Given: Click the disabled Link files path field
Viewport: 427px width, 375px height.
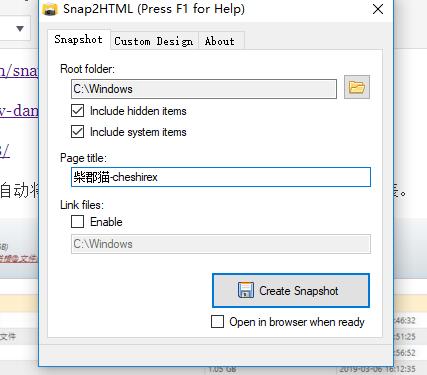Looking at the screenshot, I should 221,244.
